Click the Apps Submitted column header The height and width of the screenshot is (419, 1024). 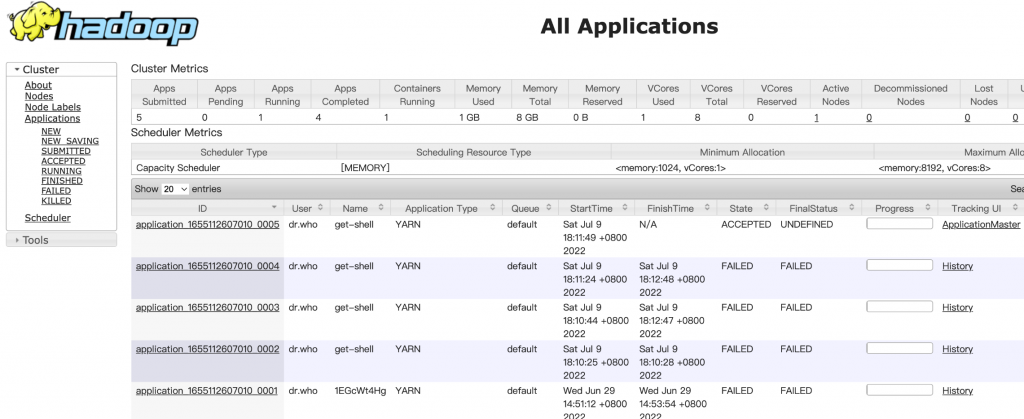click(164, 95)
